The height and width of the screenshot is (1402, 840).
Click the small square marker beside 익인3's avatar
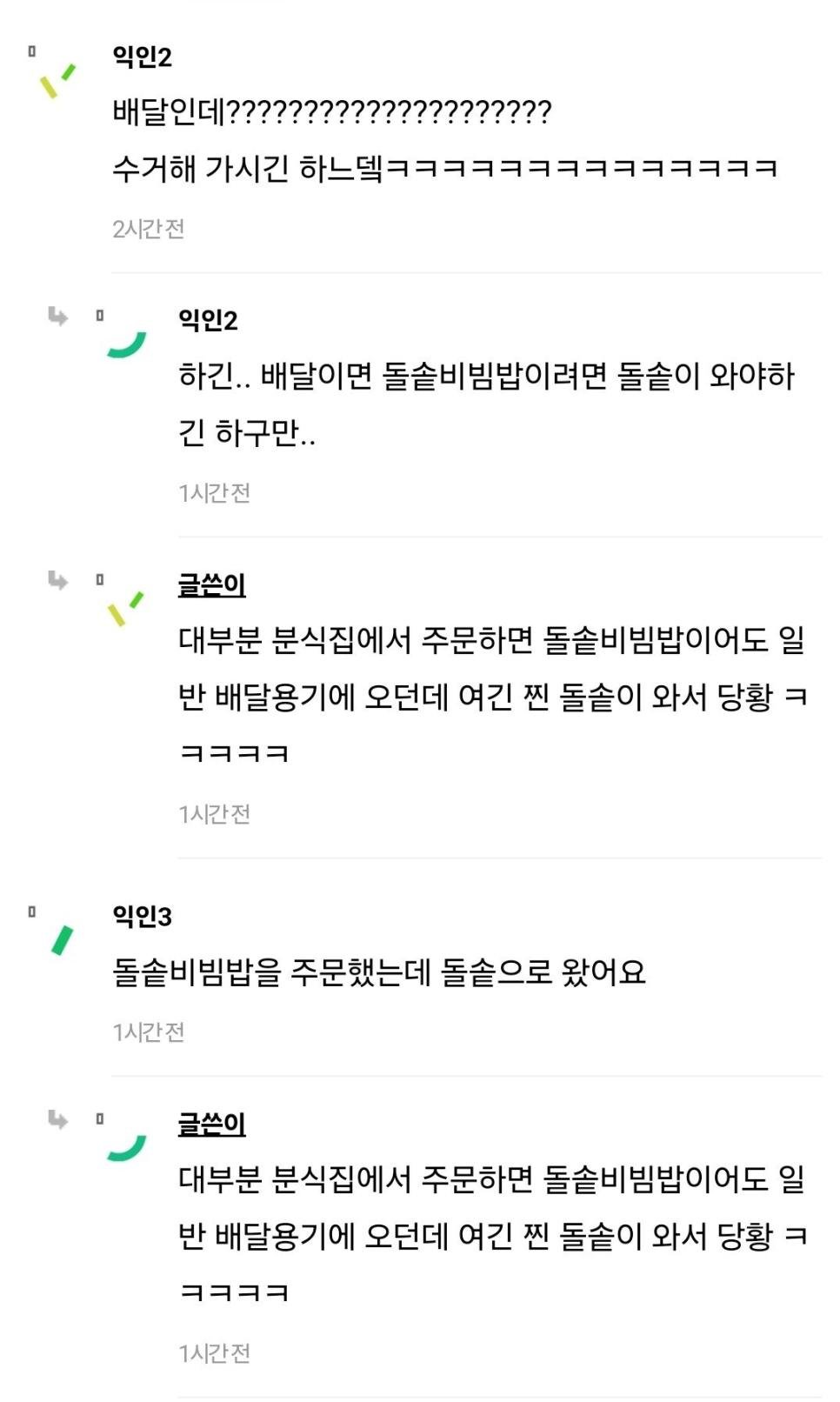(31, 911)
